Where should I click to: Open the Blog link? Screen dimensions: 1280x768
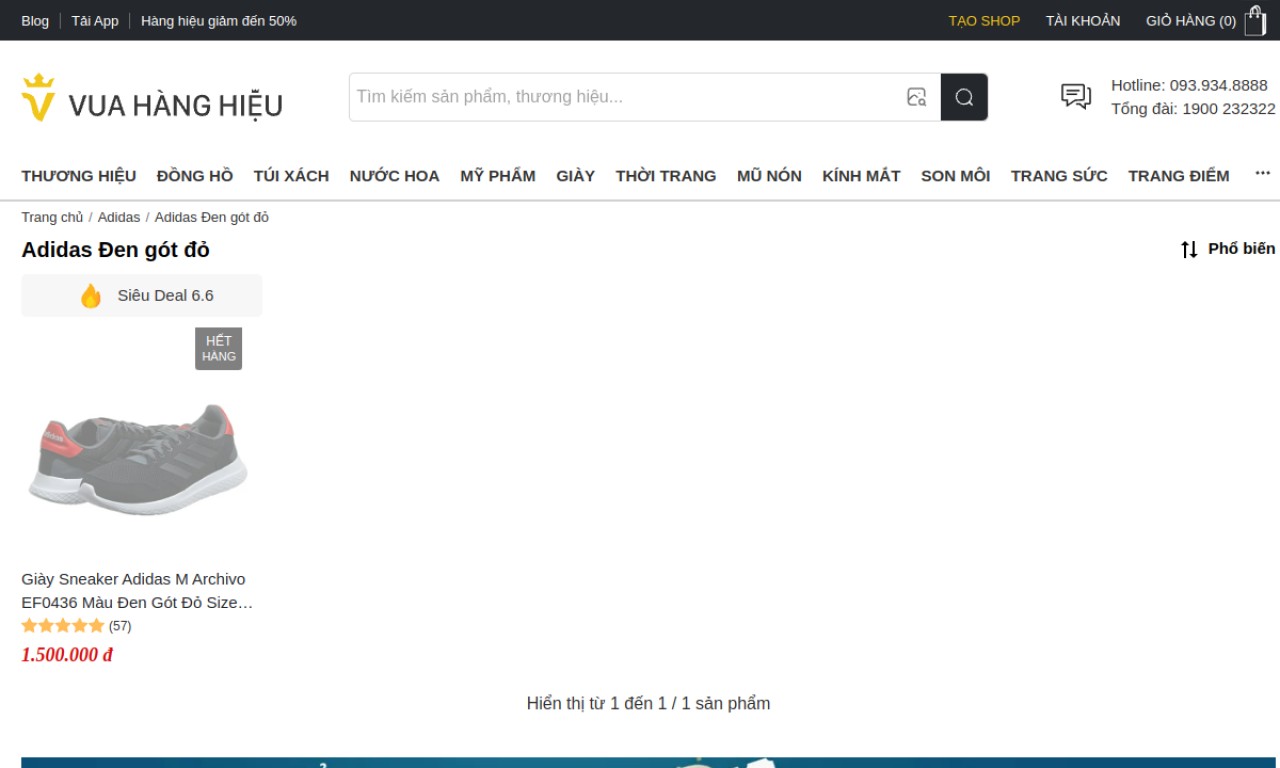pyautogui.click(x=35, y=20)
